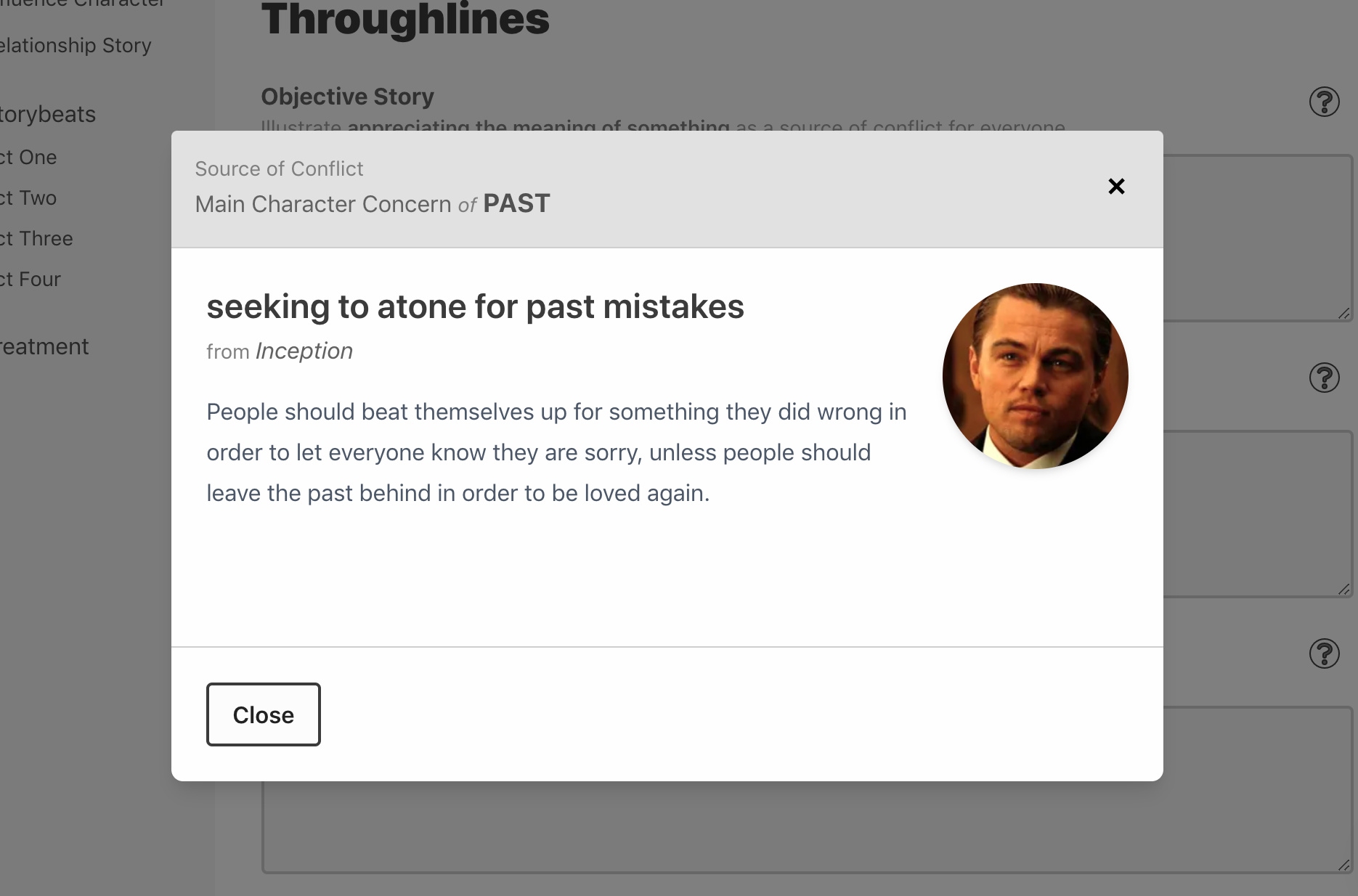Grab the Objective Story textarea resize handle
The width and height of the screenshot is (1358, 896).
(x=1344, y=314)
